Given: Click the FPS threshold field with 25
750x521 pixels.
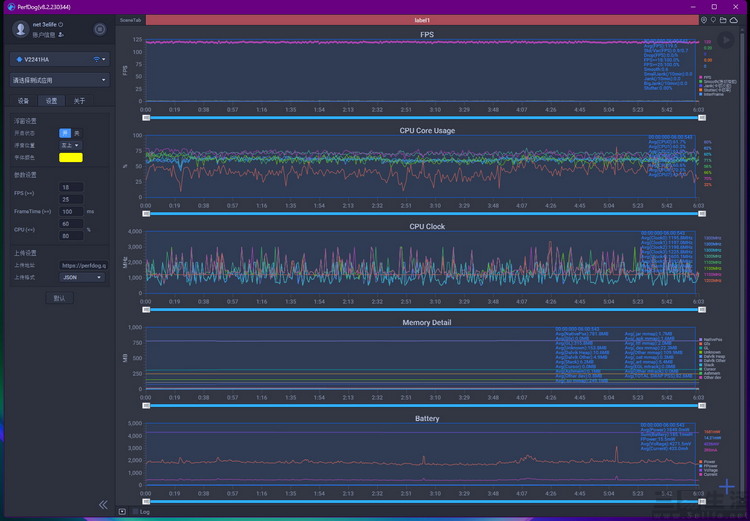Looking at the screenshot, I should pos(71,199).
